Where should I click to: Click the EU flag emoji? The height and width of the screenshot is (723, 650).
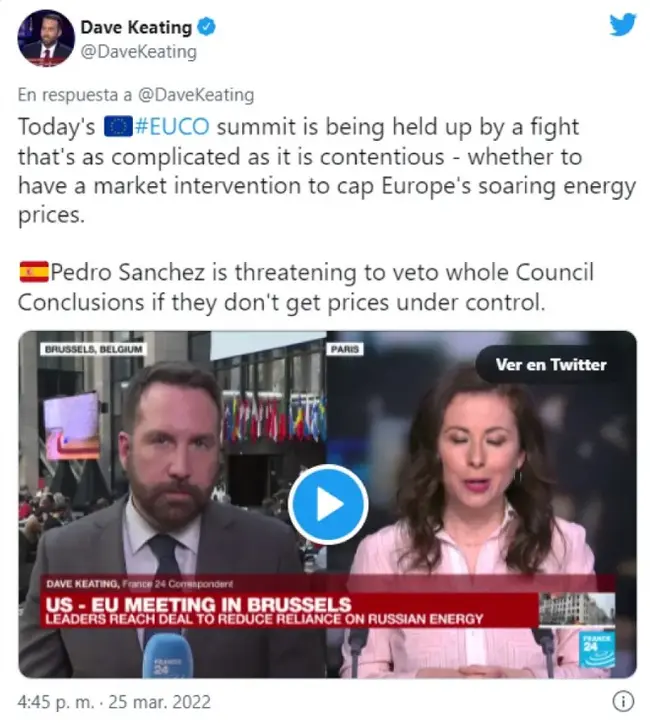[118, 127]
